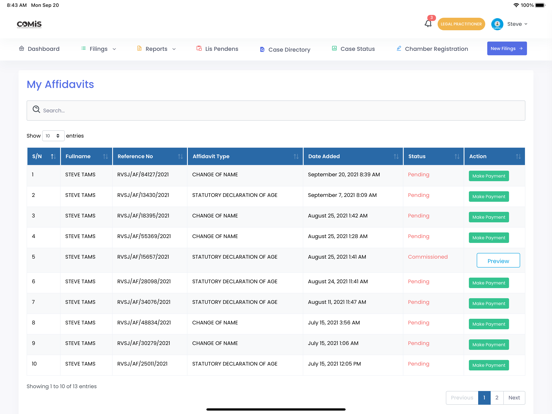Click reference RVSJ/AF/48834/2021

click(x=144, y=322)
